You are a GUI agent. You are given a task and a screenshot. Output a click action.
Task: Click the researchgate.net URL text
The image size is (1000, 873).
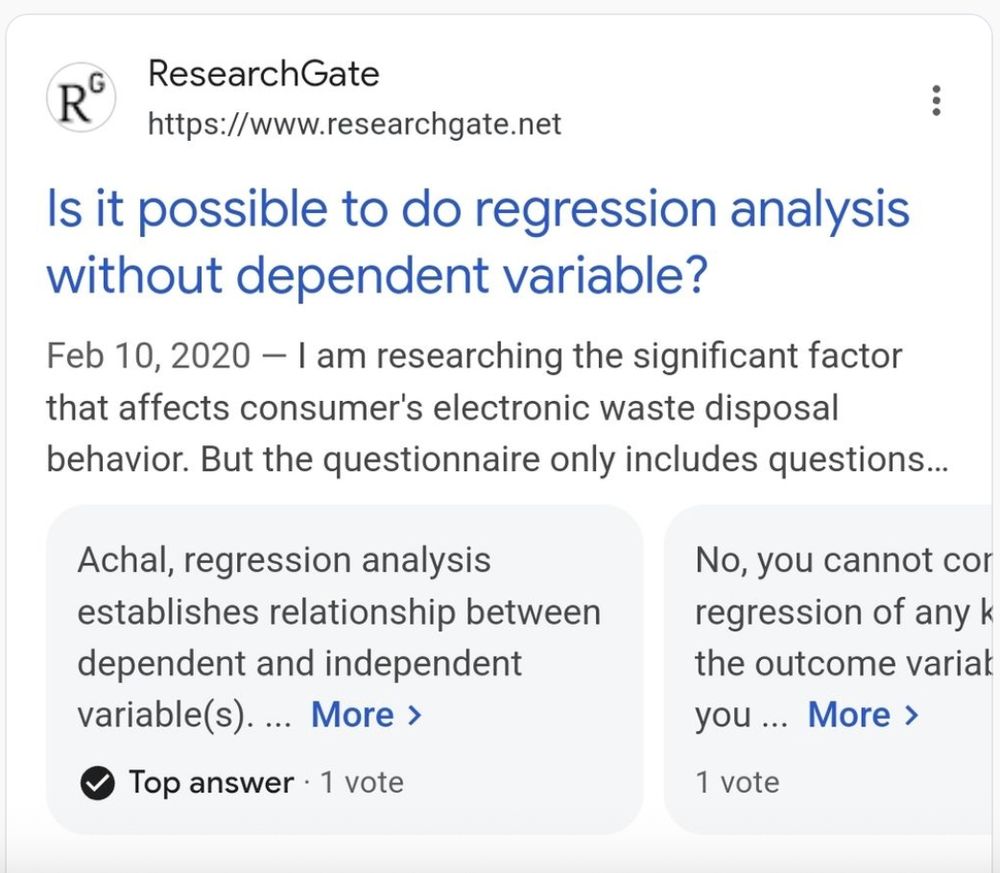click(355, 124)
